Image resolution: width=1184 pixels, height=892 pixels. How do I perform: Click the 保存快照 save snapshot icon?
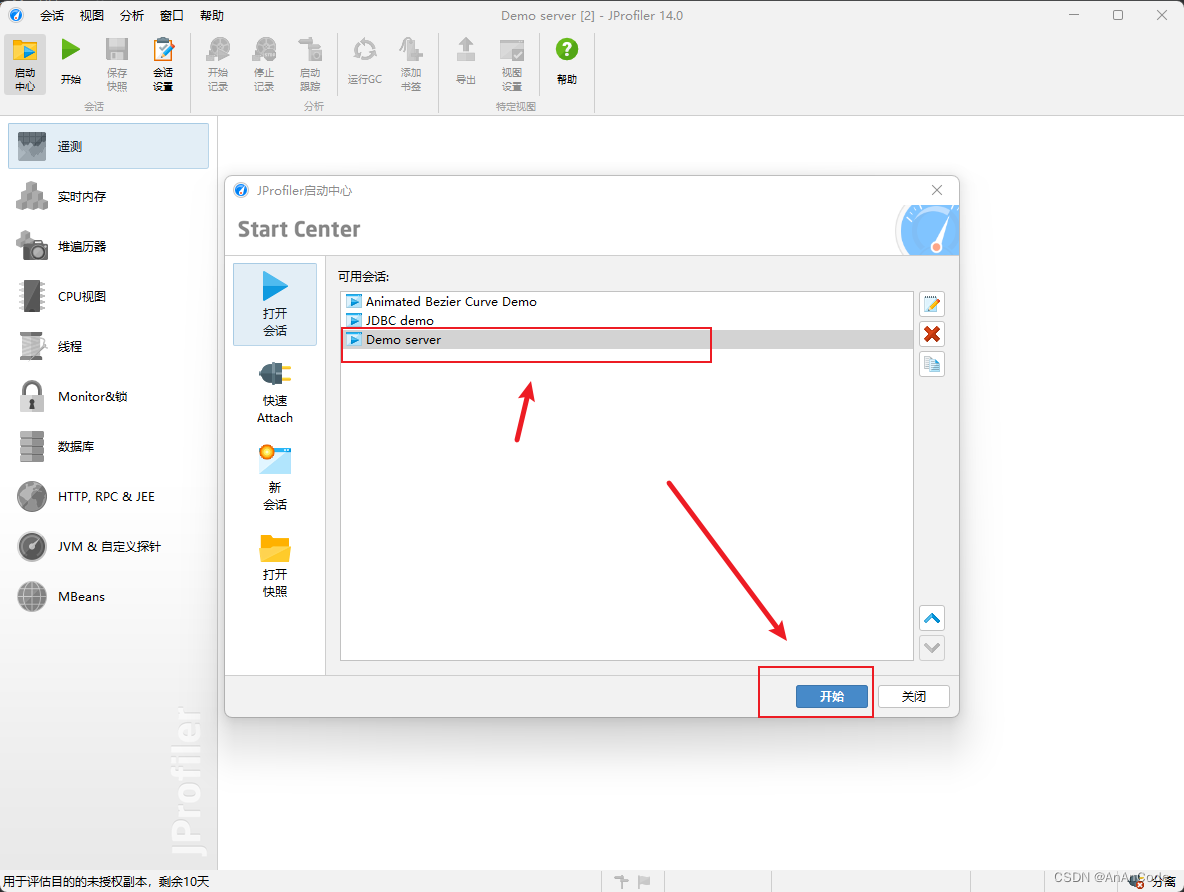tap(116, 65)
